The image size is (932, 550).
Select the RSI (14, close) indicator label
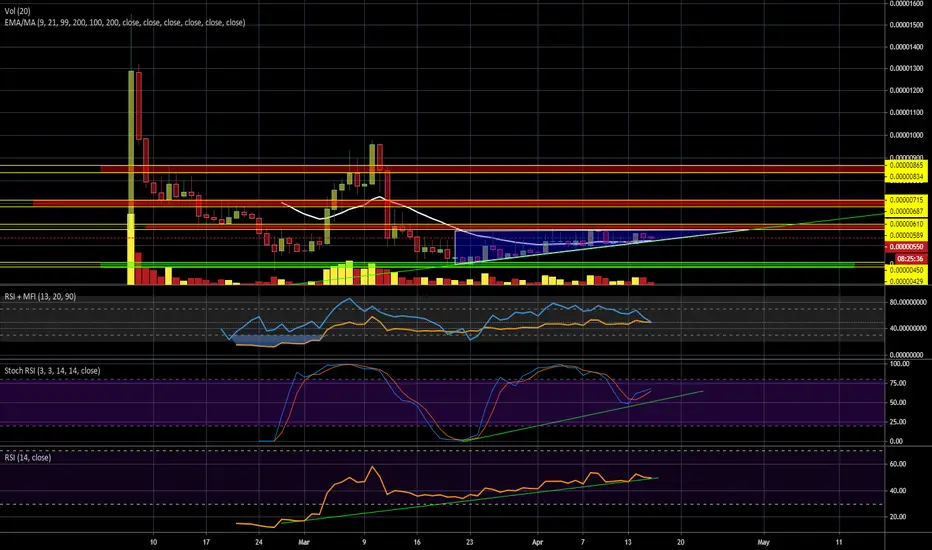27,458
